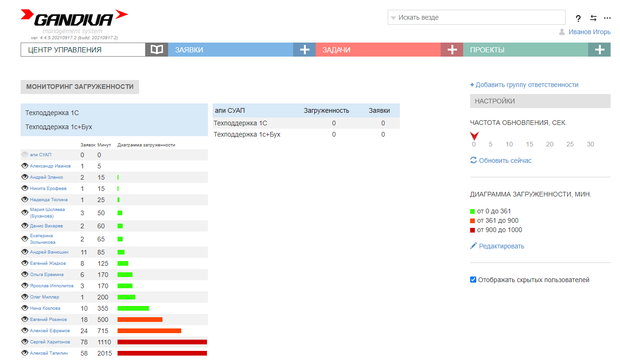
Task: Click the green legend swatch 0 до 361
Action: pos(472,211)
